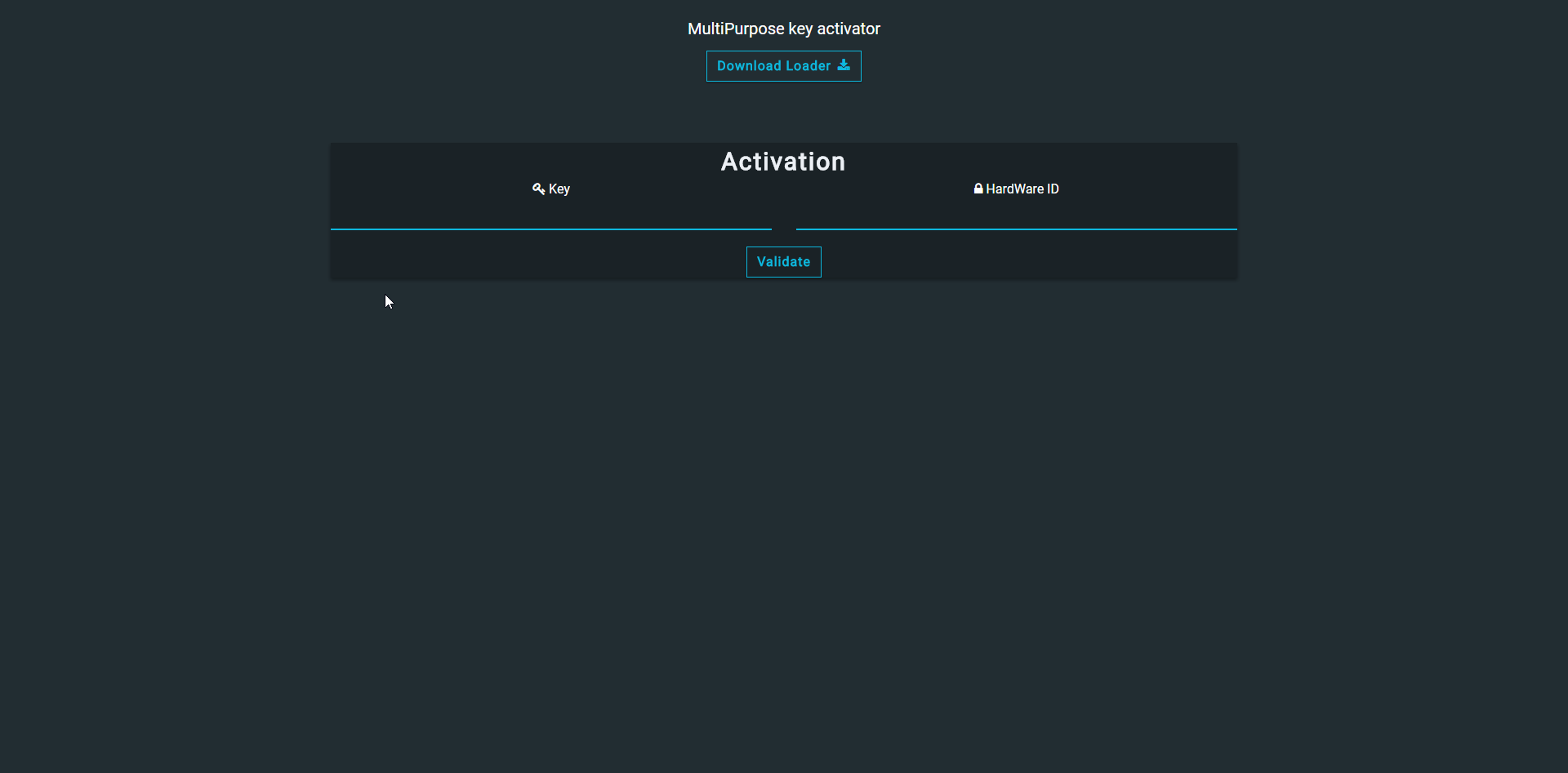Click the word activator in the page title
The width and height of the screenshot is (1568, 773).
pyautogui.click(x=849, y=29)
